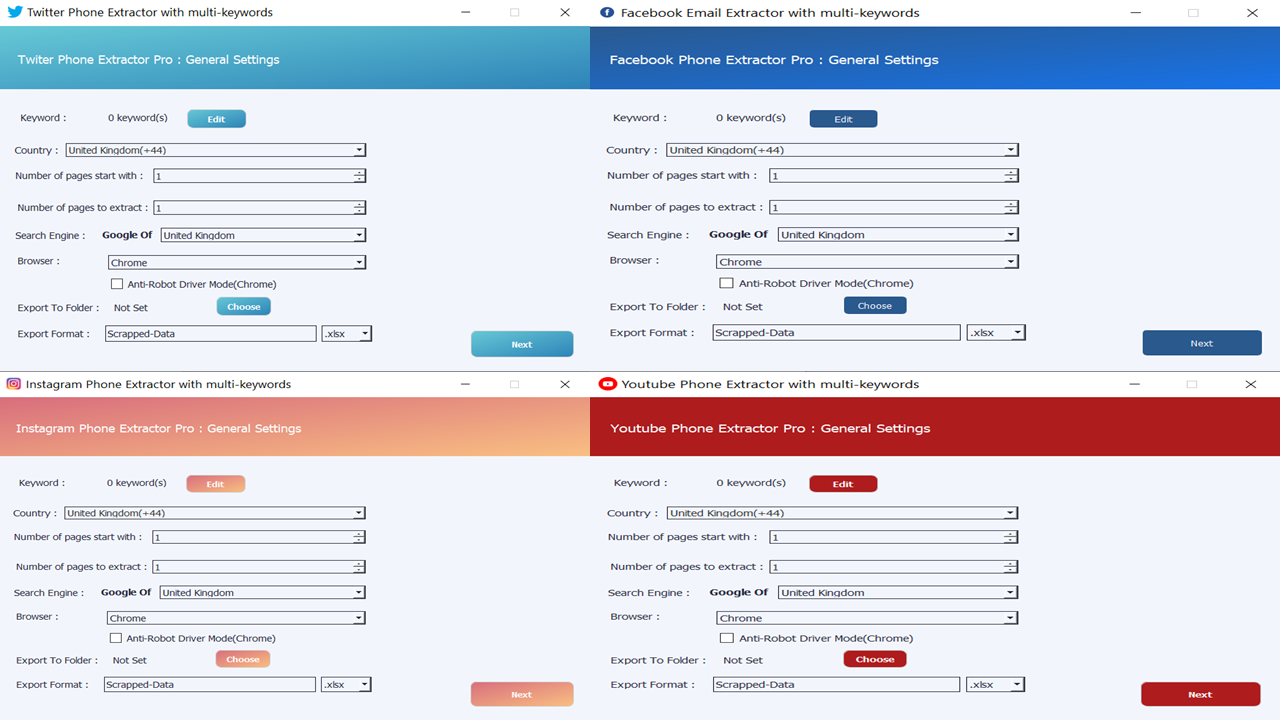Open Search Engine dropdown in Facebook window
1280x720 pixels.
coord(898,235)
